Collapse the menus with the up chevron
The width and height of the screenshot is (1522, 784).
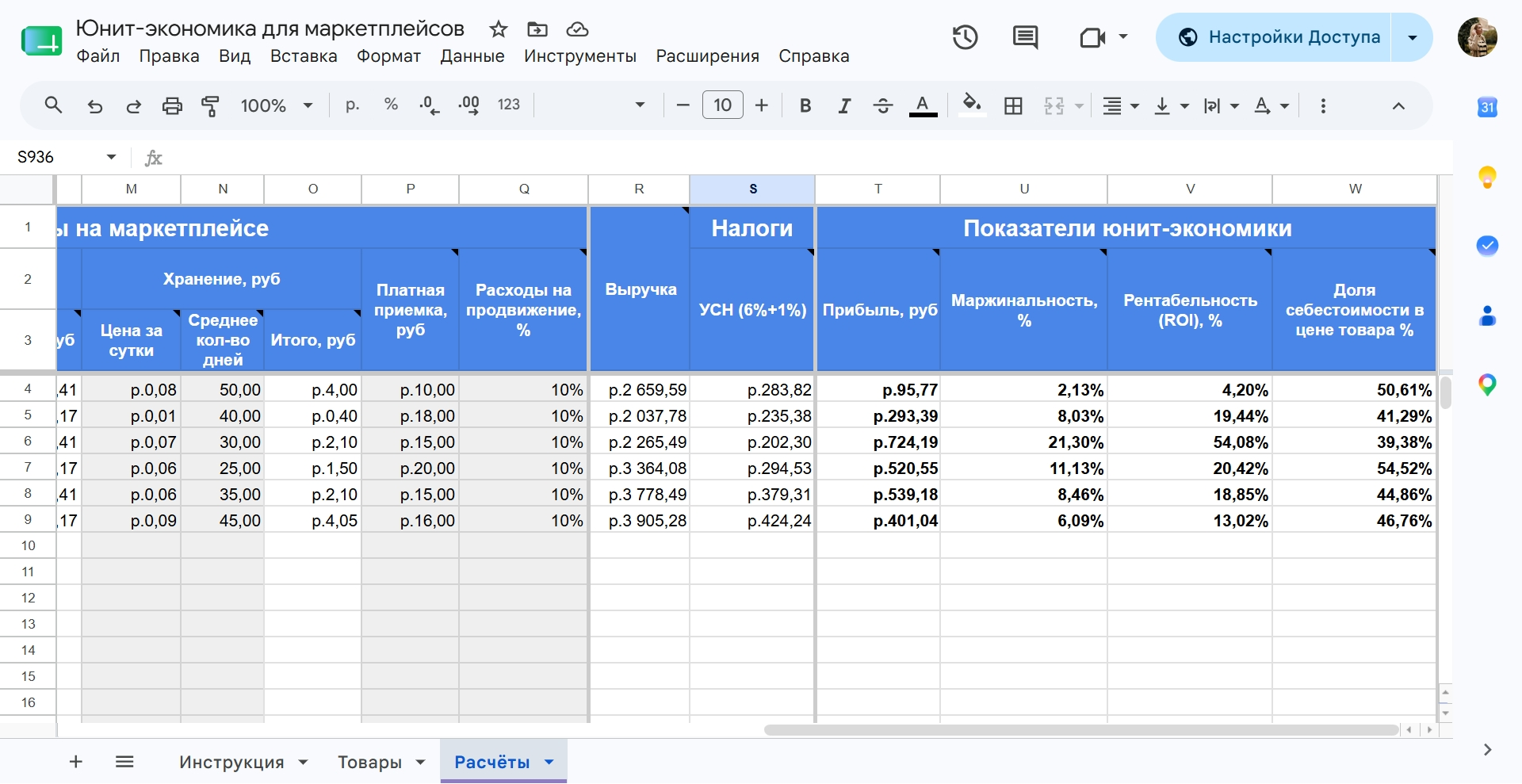pos(1398,105)
